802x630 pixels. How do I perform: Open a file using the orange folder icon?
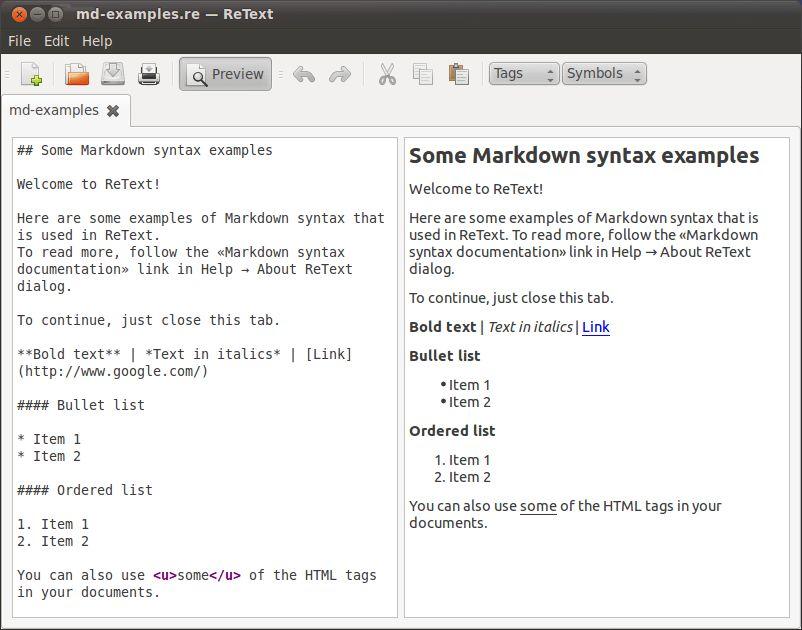pos(77,74)
